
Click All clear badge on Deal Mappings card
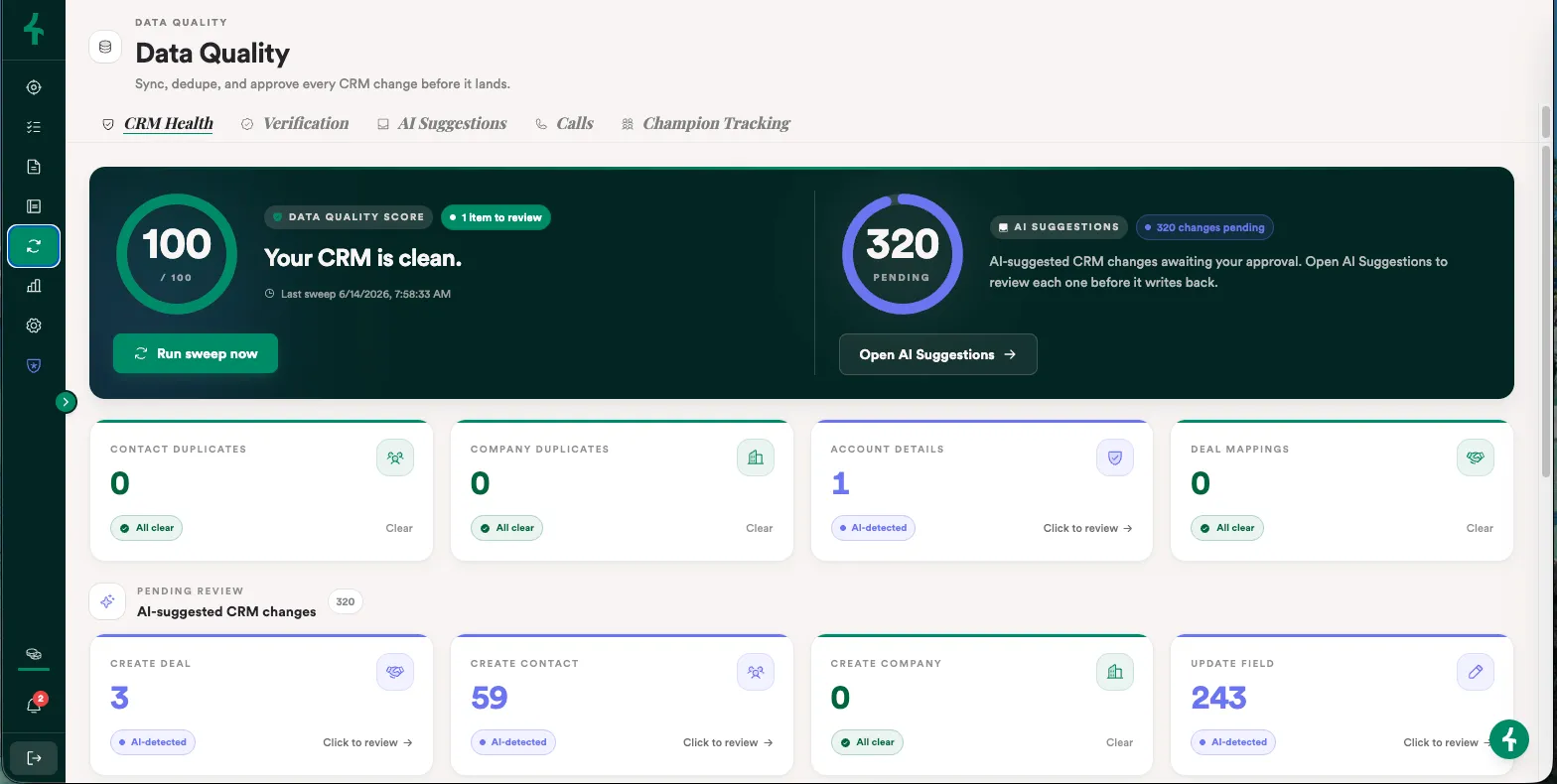[x=1227, y=528]
